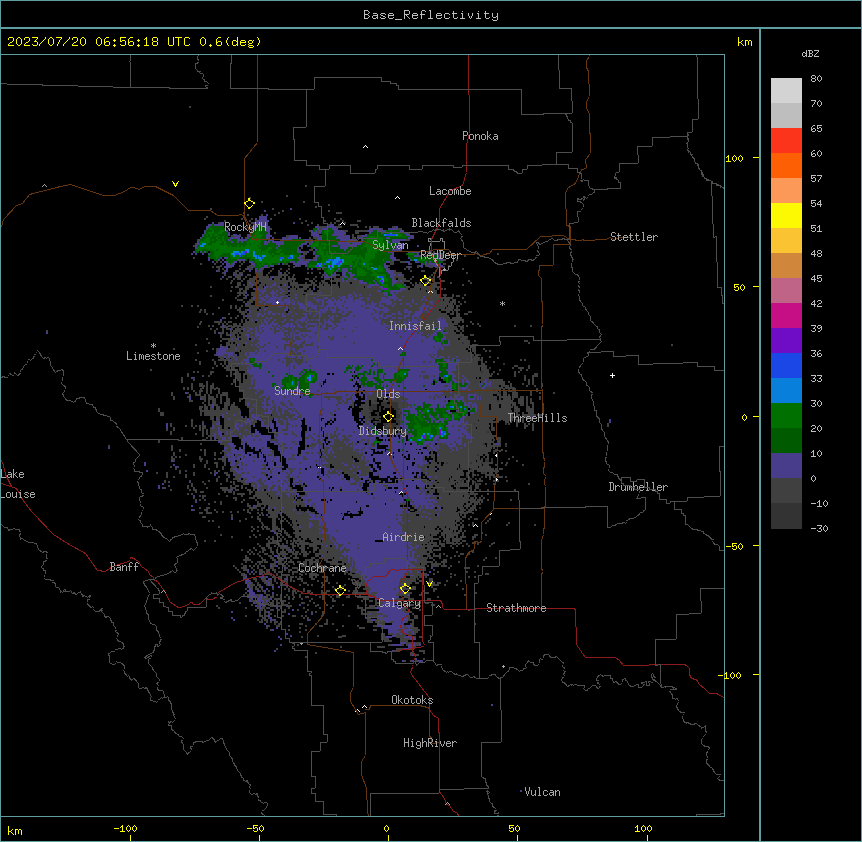The height and width of the screenshot is (842, 862).
Task: Select the yellow diamond marker between Olds and Didsbury
Action: [388, 416]
